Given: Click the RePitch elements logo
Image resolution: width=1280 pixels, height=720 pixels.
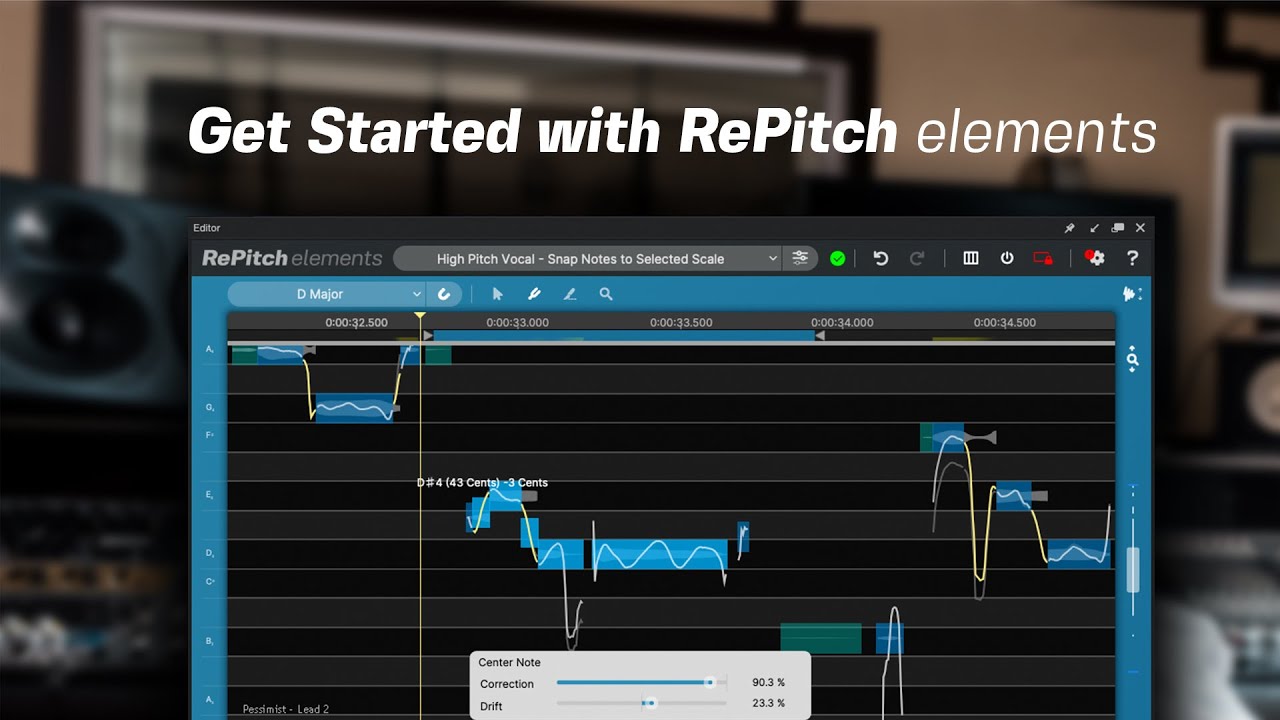Looking at the screenshot, I should coord(292,258).
